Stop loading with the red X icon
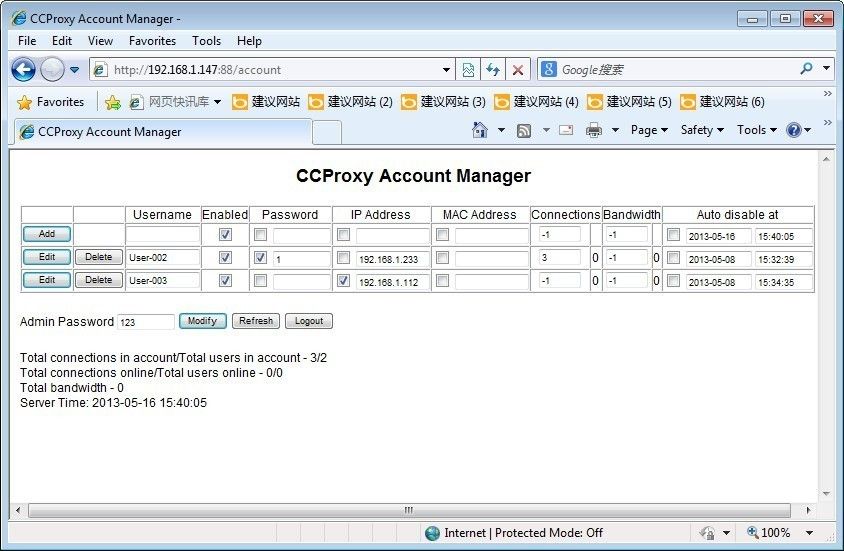The image size is (844, 551). click(518, 69)
